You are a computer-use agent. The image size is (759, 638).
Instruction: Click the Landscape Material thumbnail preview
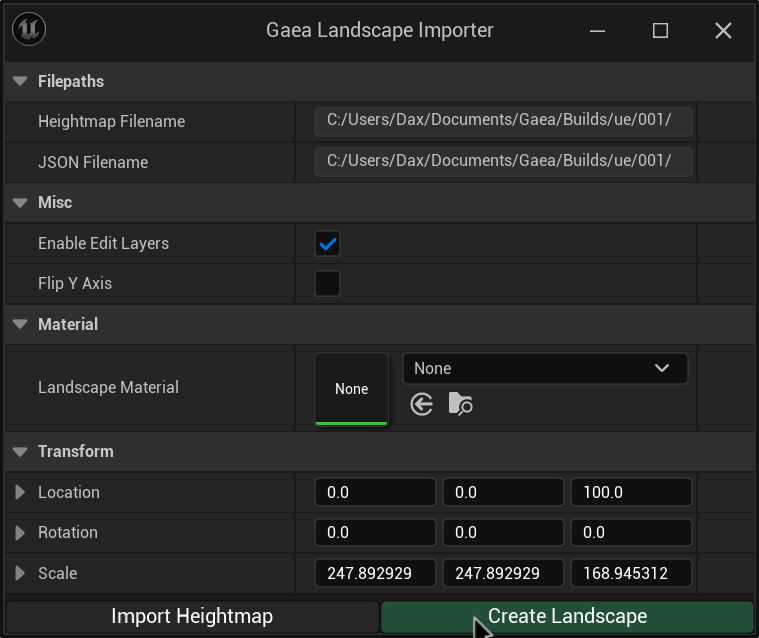coord(351,389)
